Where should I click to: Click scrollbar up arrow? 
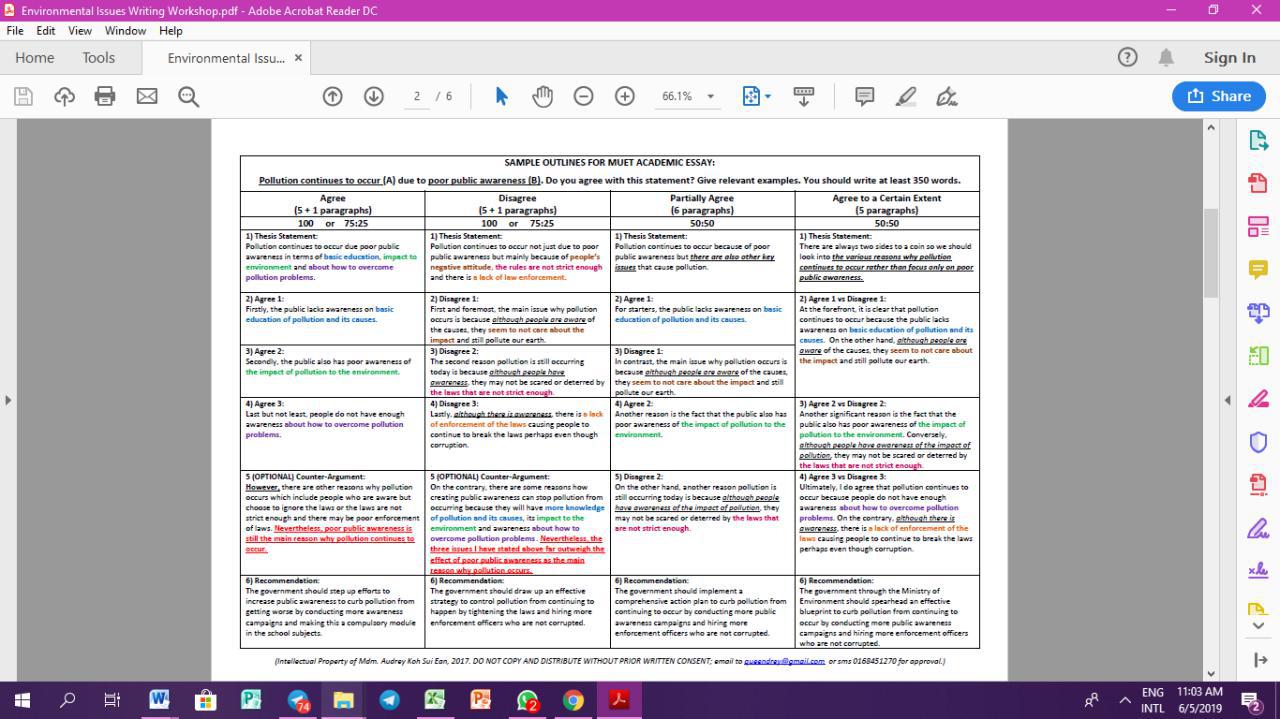(1211, 127)
